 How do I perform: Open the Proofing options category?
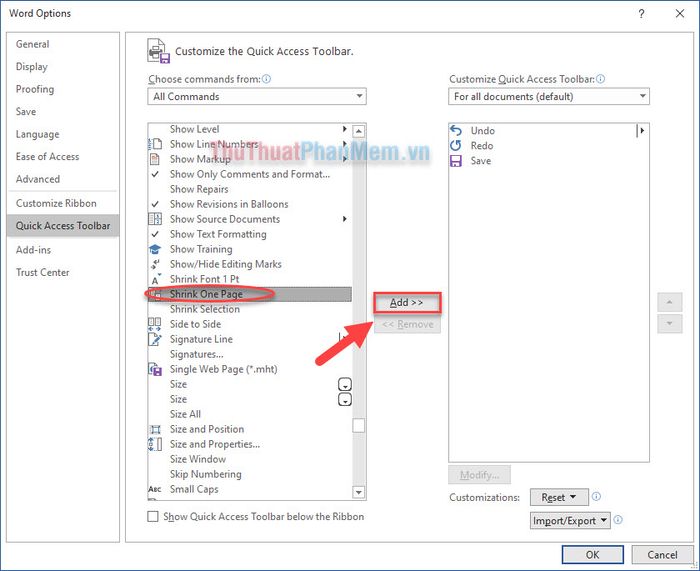click(x=35, y=89)
